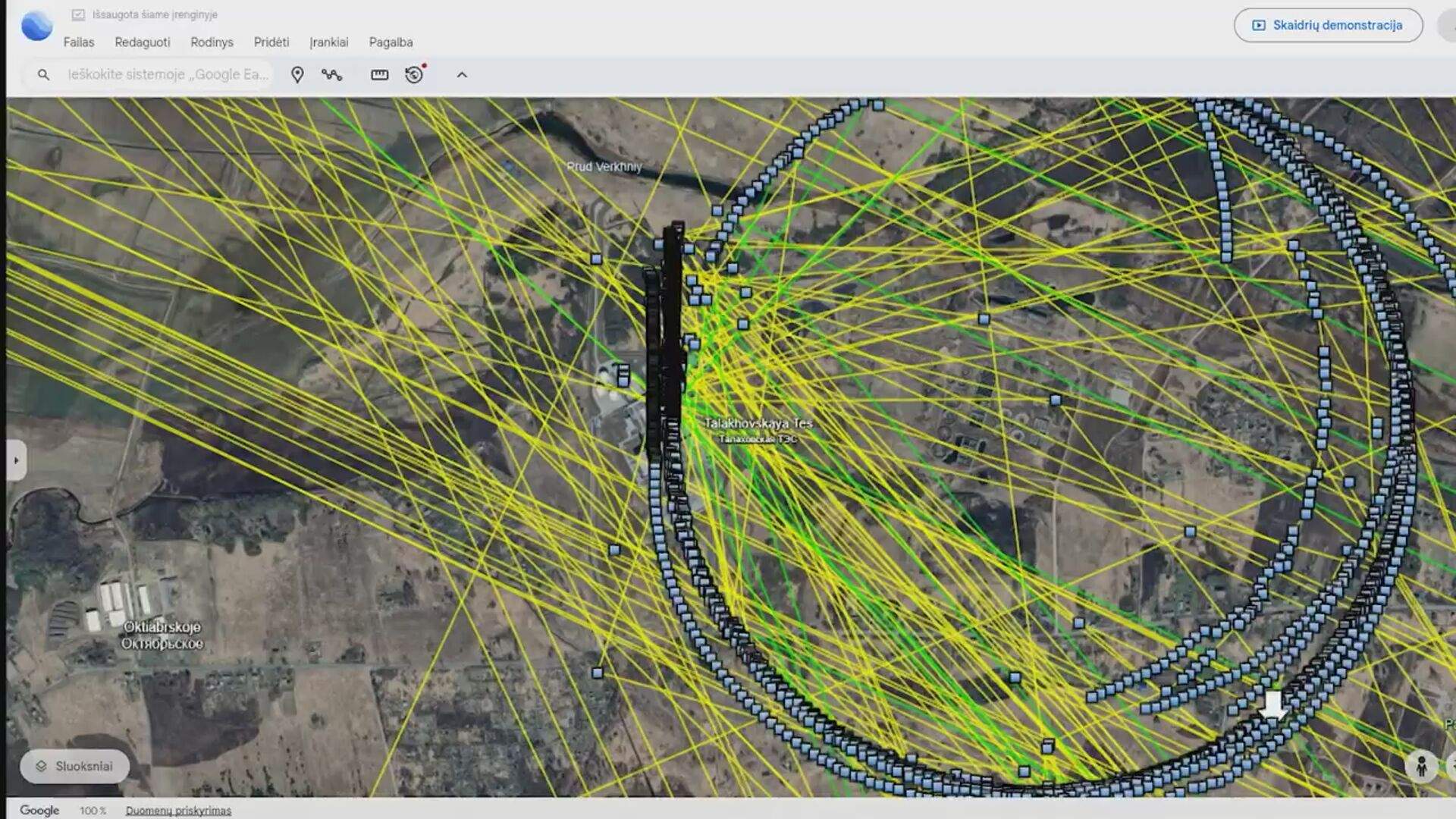
Task: Click the saved-on-device status icon
Action: pos(78,14)
